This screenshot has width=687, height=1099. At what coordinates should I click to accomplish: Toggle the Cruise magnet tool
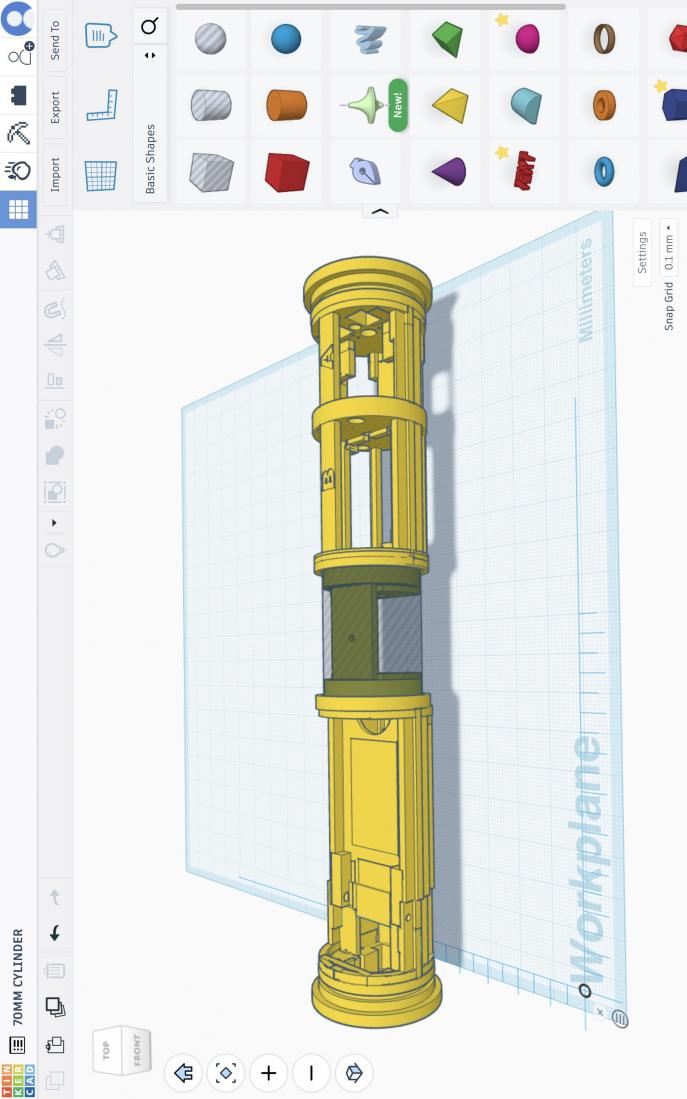pos(55,308)
